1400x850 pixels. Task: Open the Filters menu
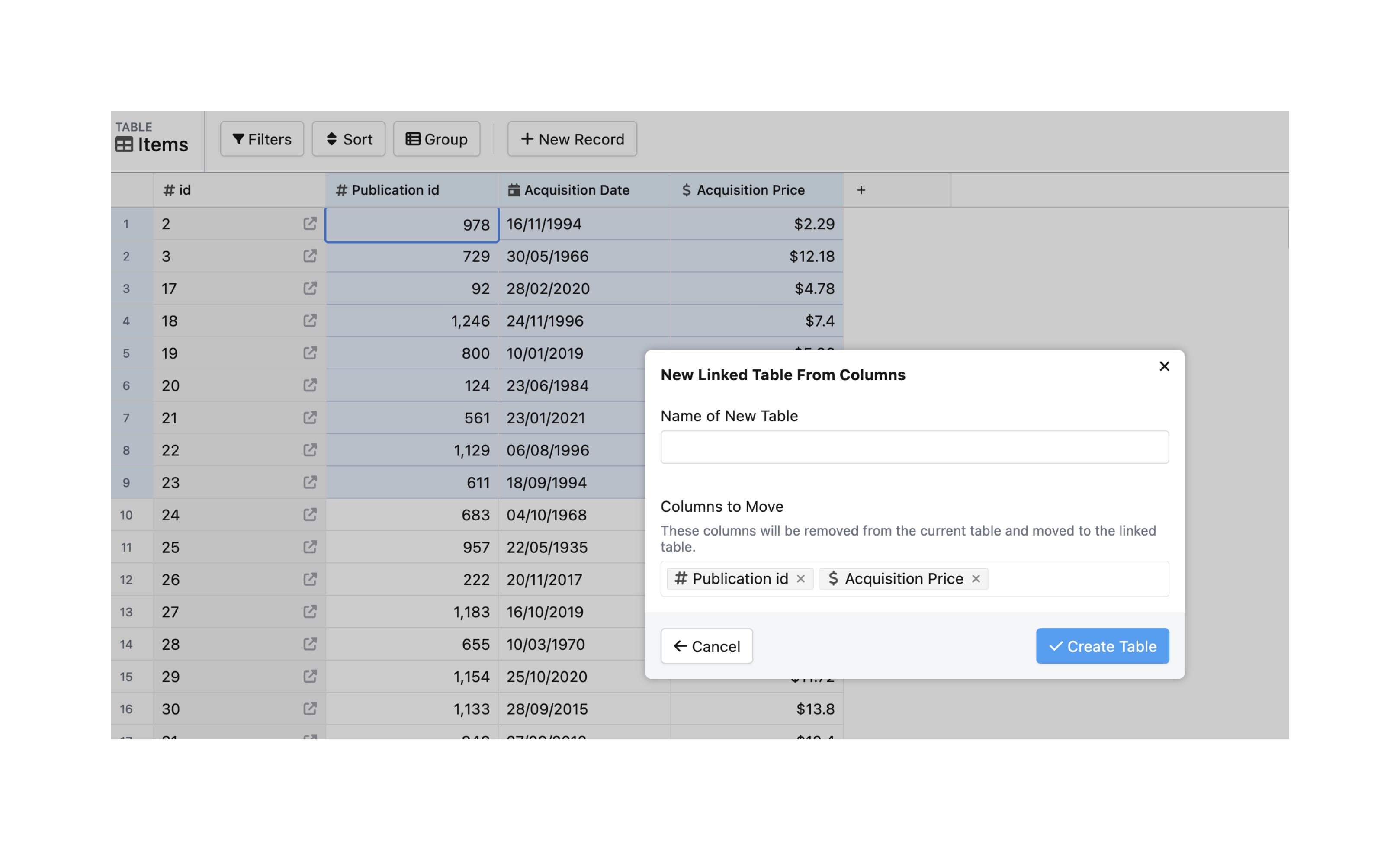262,139
